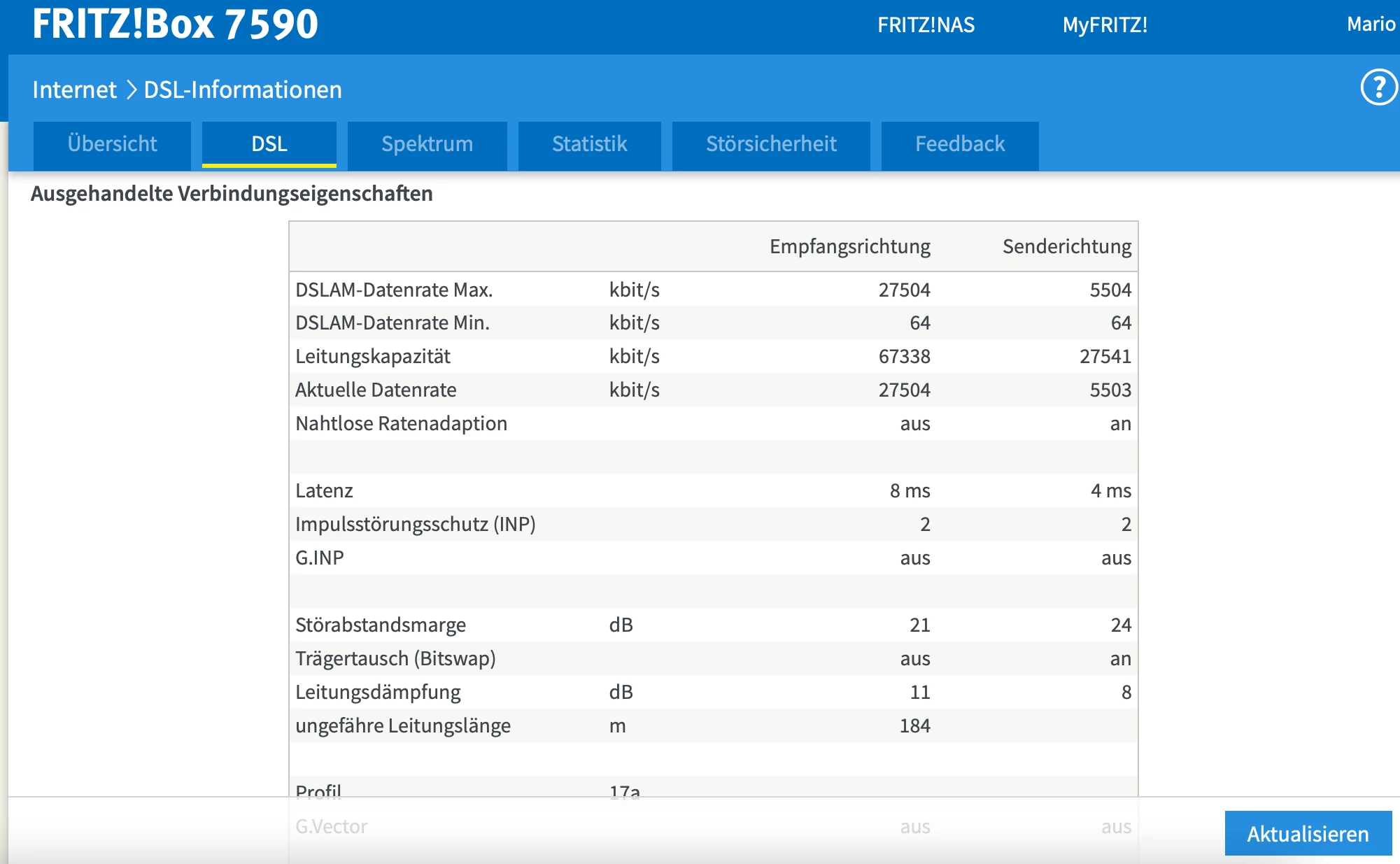Viewport: 1400px width, 864px height.
Task: Click the Störabstandsmarge row label
Action: pos(381,625)
